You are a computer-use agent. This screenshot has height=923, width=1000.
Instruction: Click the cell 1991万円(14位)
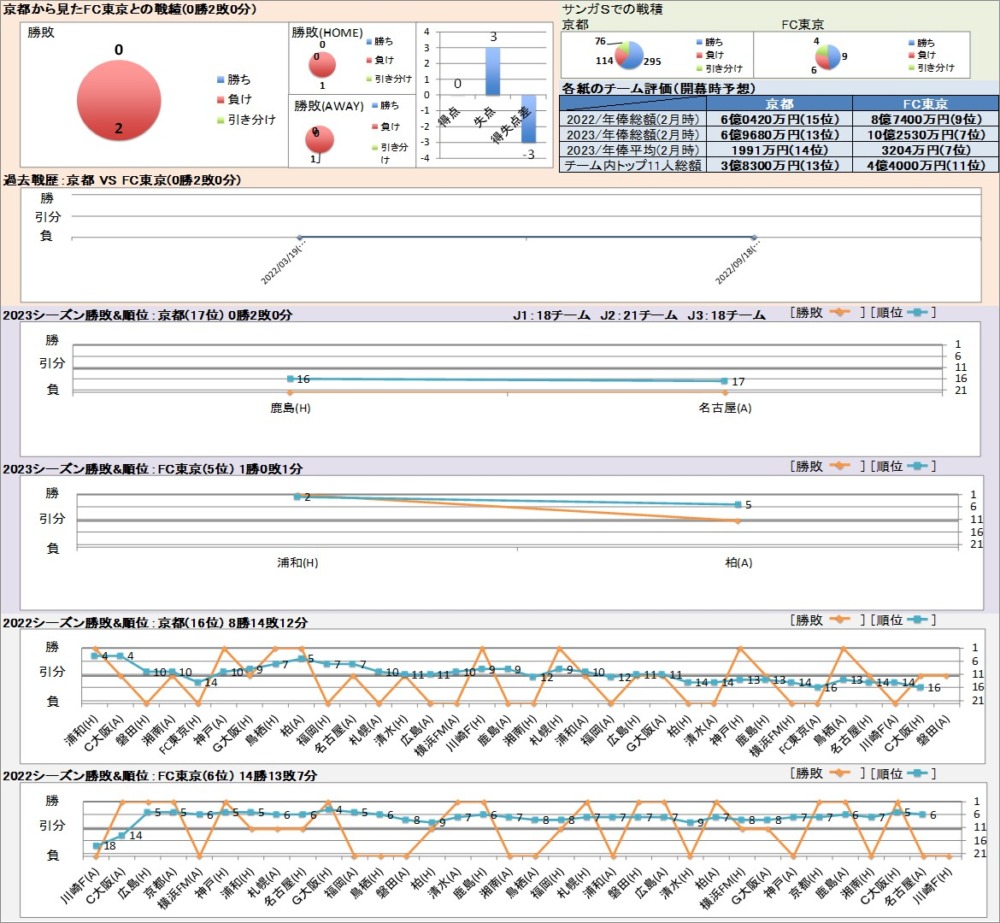coord(779,150)
